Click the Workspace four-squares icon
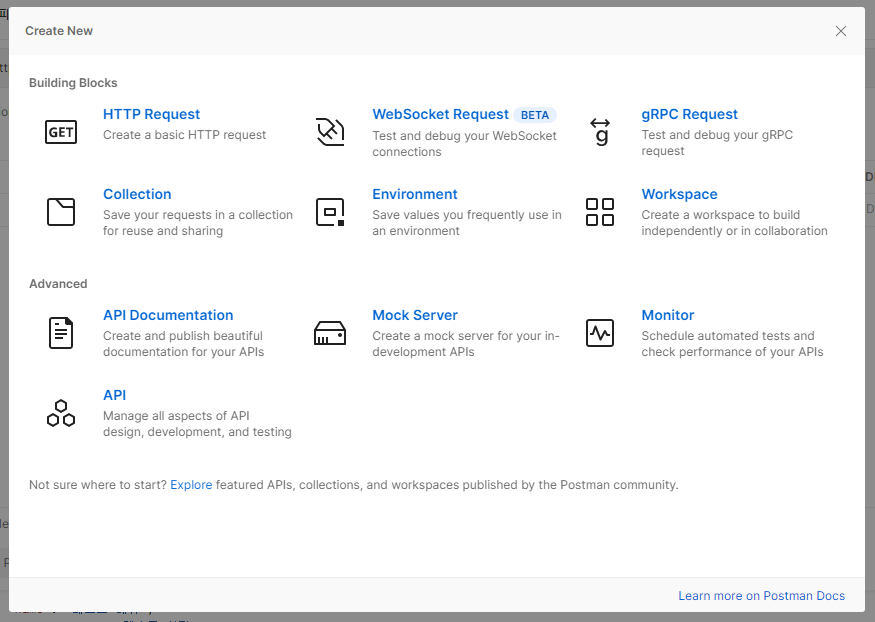Image resolution: width=875 pixels, height=622 pixels. tap(600, 212)
